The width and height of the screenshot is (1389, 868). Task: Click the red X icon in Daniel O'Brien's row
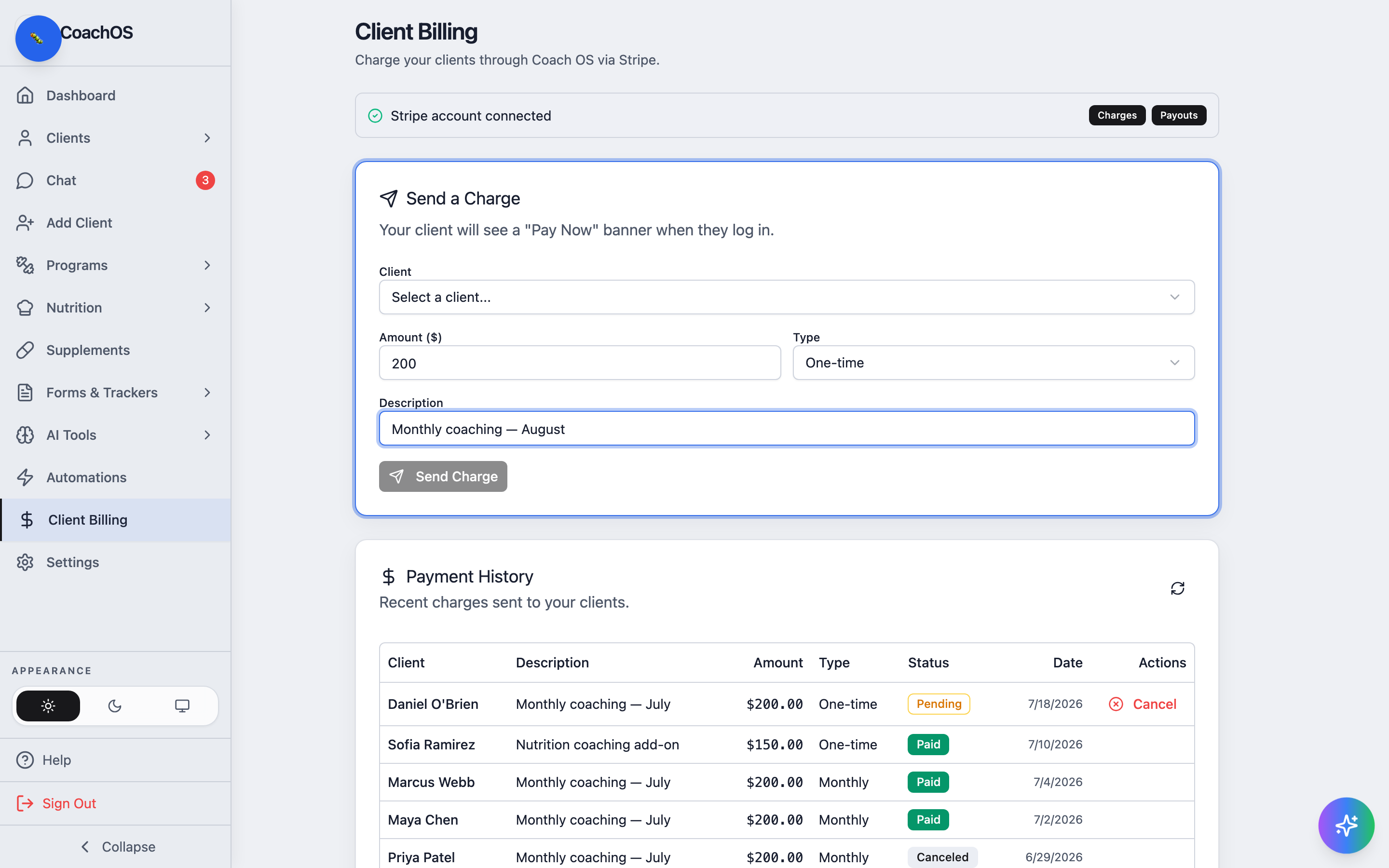pyautogui.click(x=1116, y=704)
